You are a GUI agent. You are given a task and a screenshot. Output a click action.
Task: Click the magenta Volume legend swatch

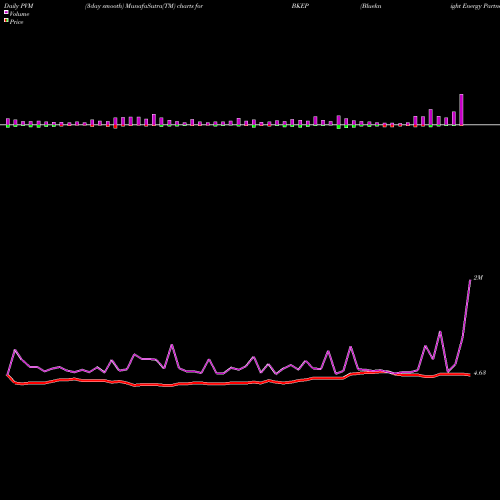[x=6, y=12]
